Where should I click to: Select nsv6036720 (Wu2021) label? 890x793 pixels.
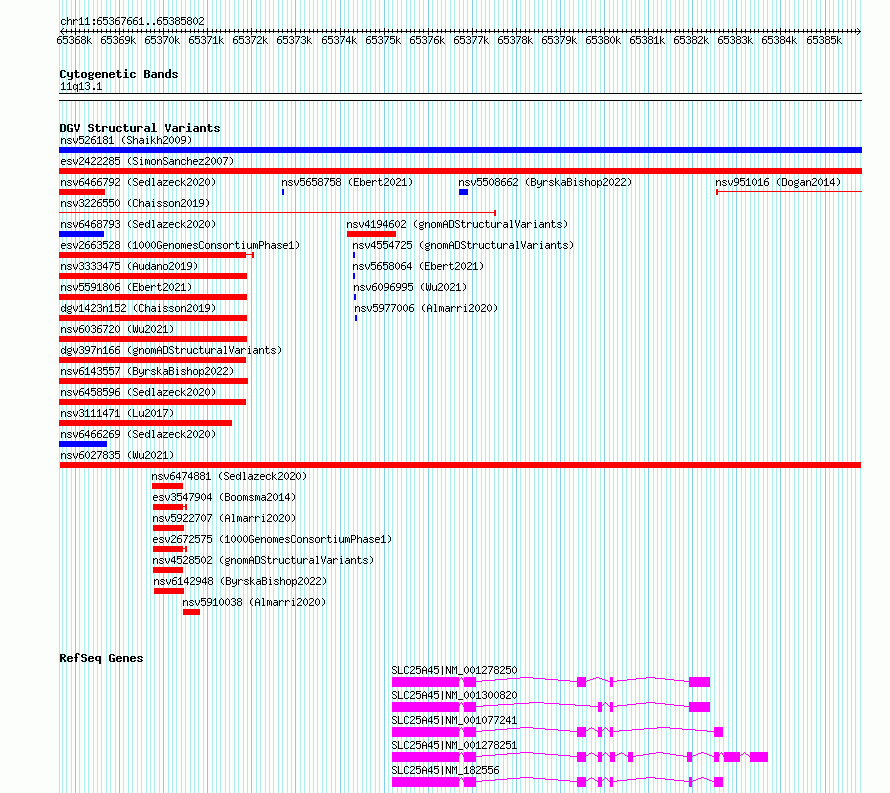117,329
